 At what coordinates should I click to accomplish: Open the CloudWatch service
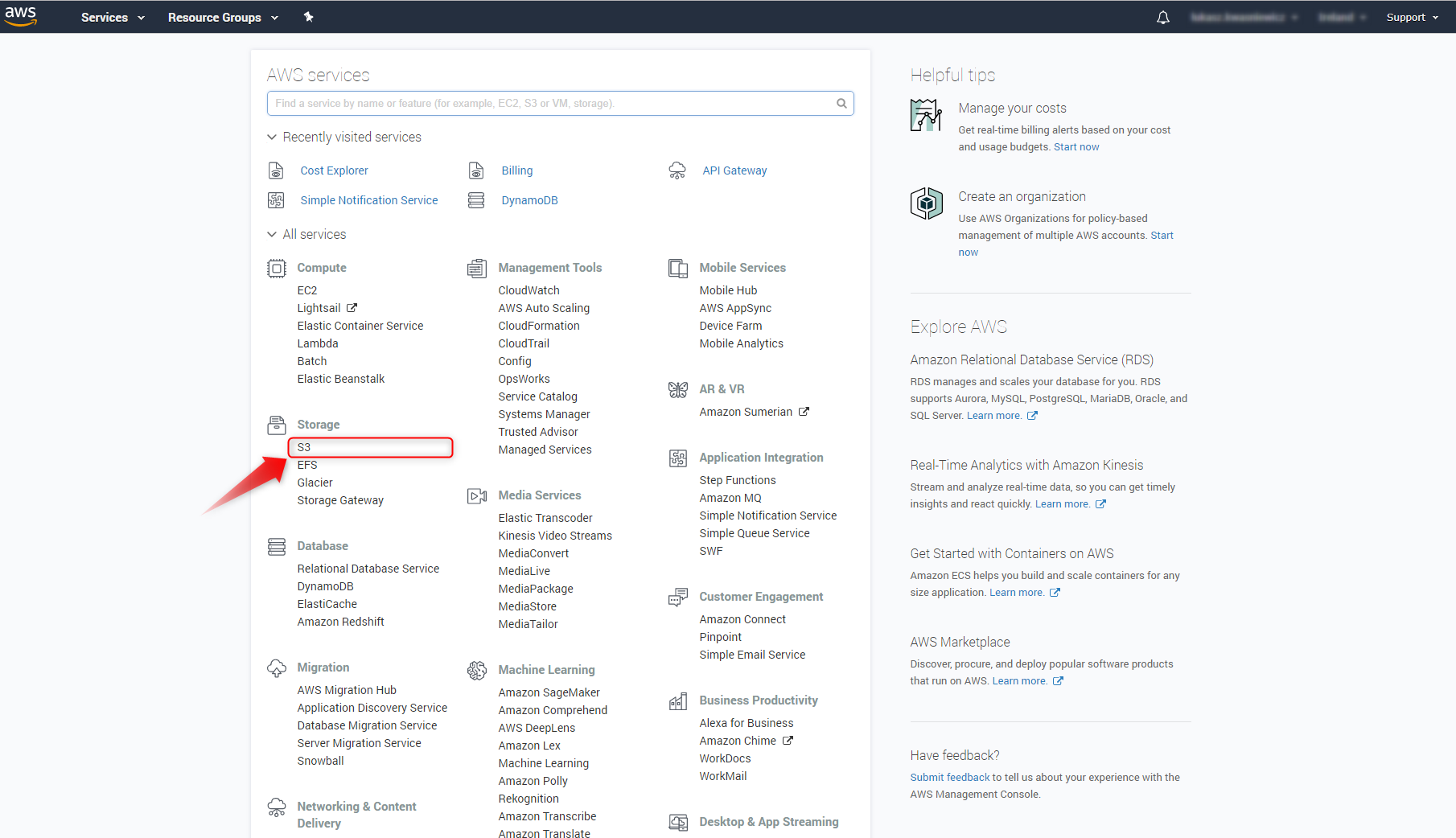pos(529,290)
